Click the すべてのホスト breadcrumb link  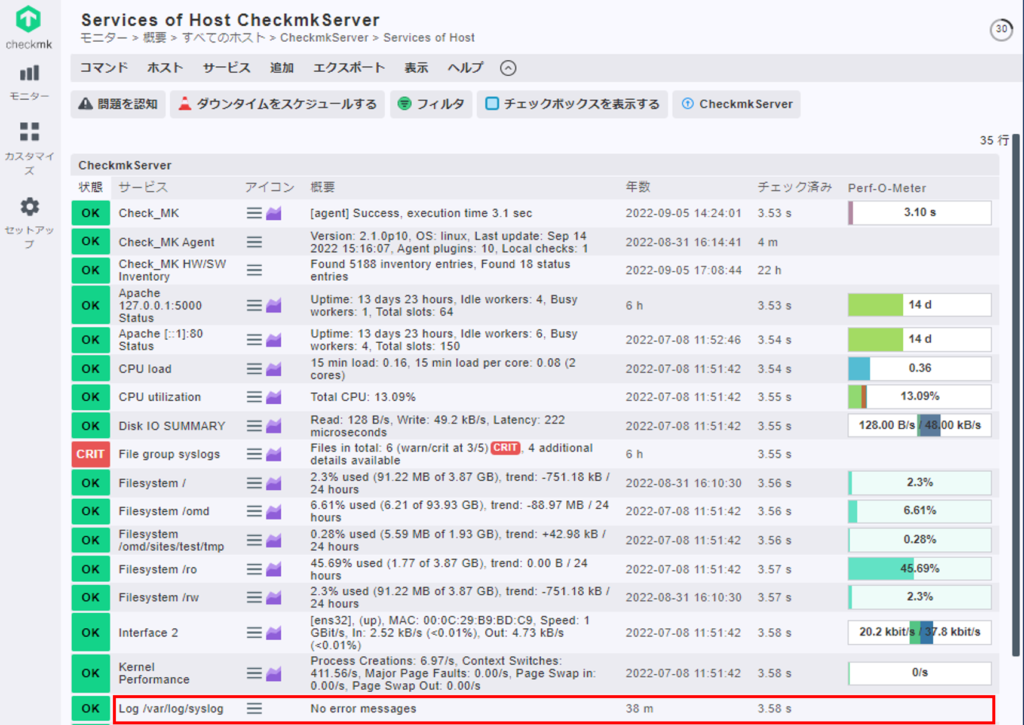(224, 38)
